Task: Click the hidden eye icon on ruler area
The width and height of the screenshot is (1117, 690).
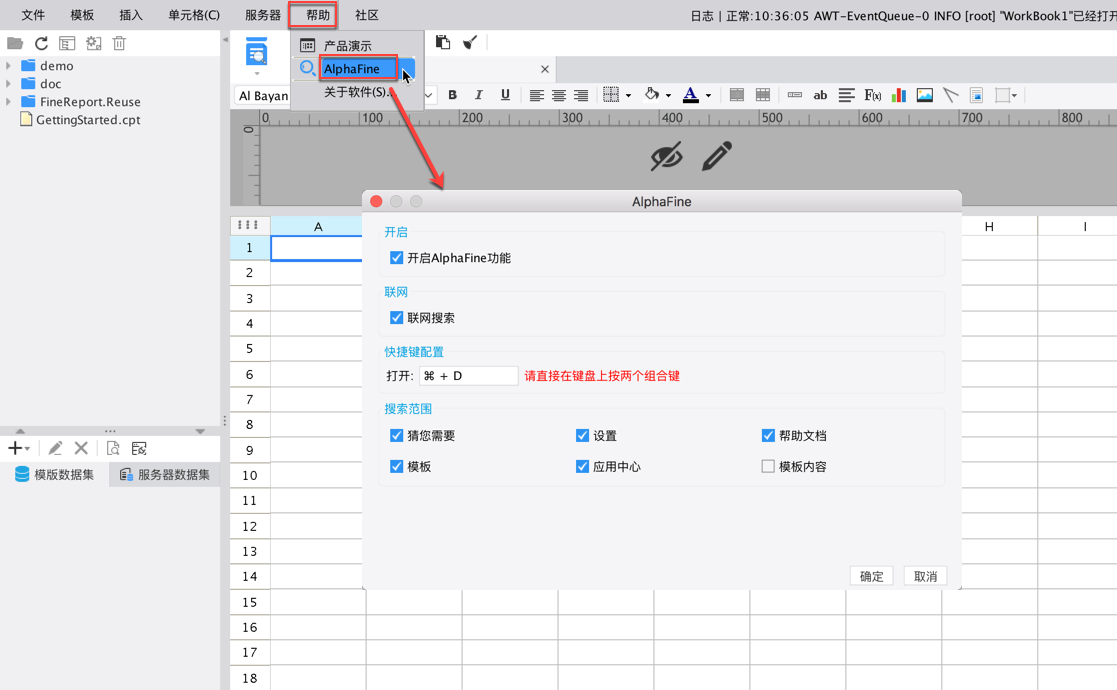Action: tap(667, 157)
